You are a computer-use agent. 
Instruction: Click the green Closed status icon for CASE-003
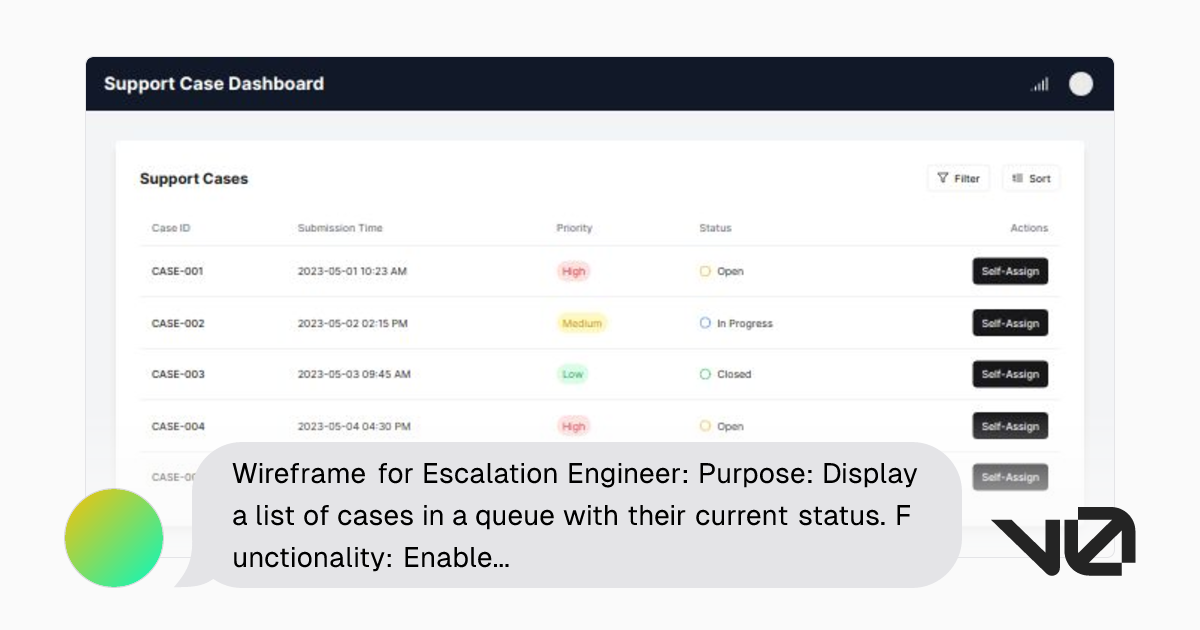click(x=704, y=374)
